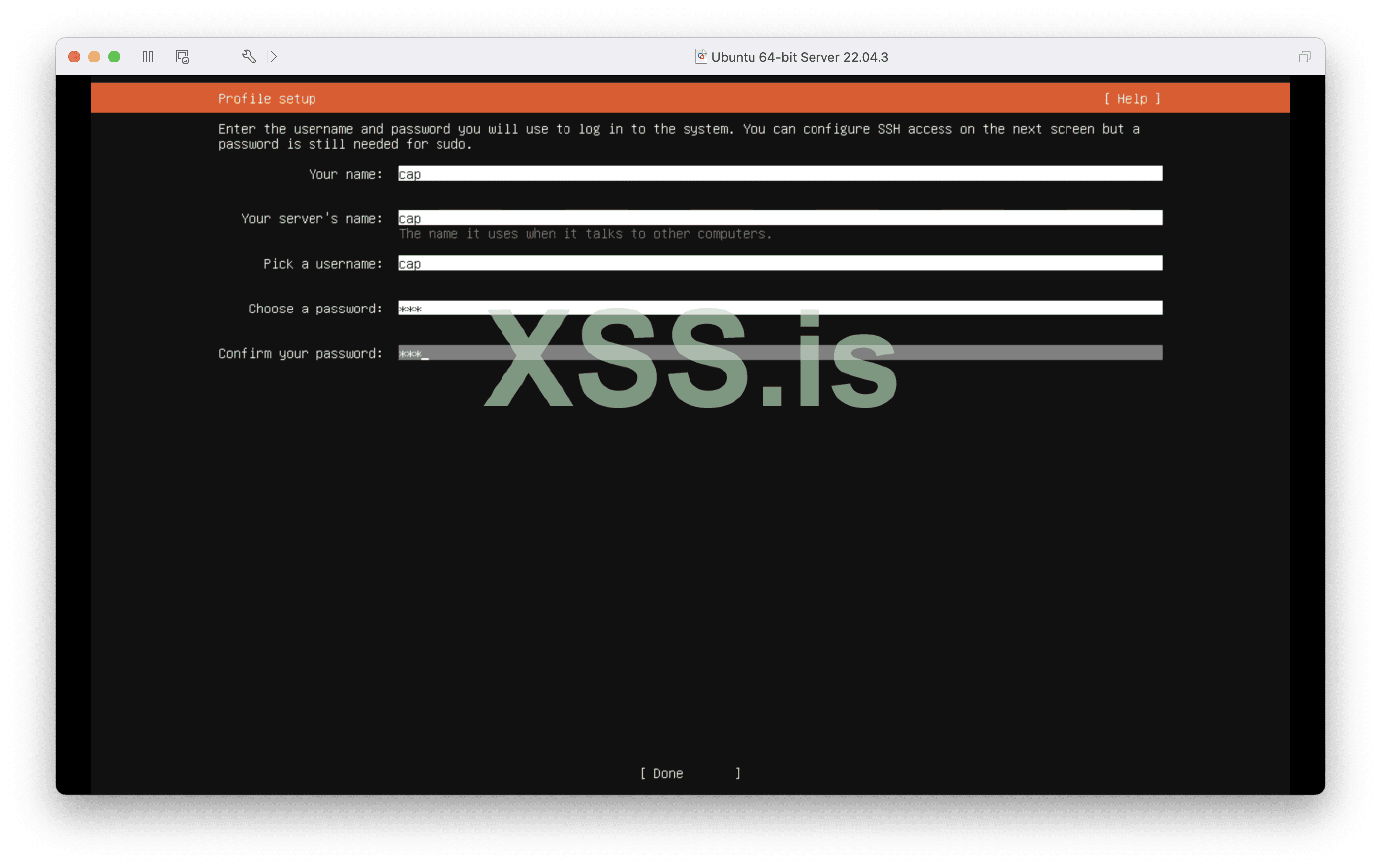Pause the virtual machine

[147, 57]
